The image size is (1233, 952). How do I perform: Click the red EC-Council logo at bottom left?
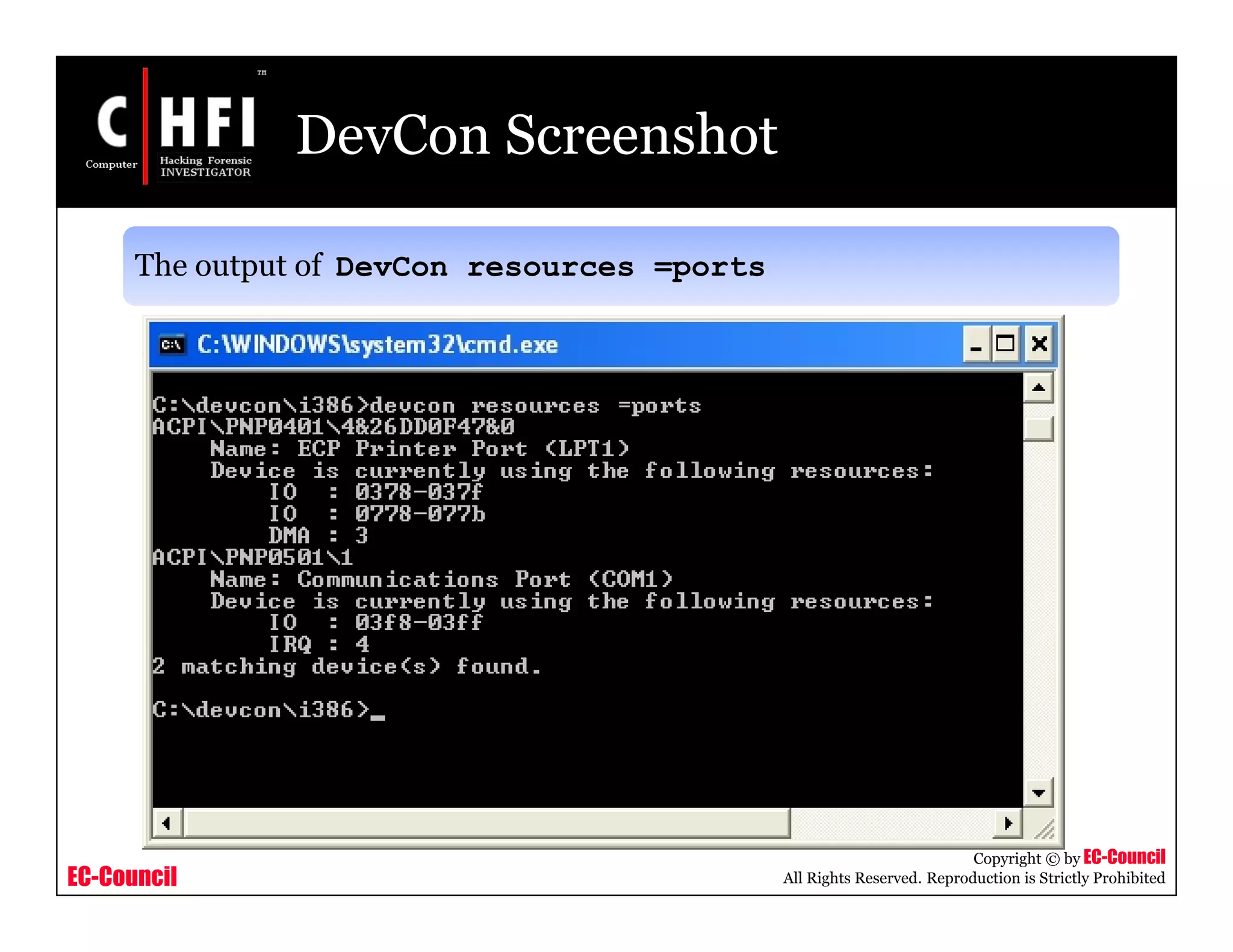coord(122,876)
